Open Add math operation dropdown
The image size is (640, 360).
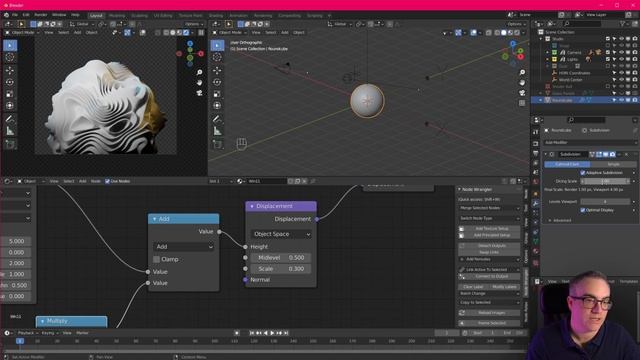(x=184, y=247)
